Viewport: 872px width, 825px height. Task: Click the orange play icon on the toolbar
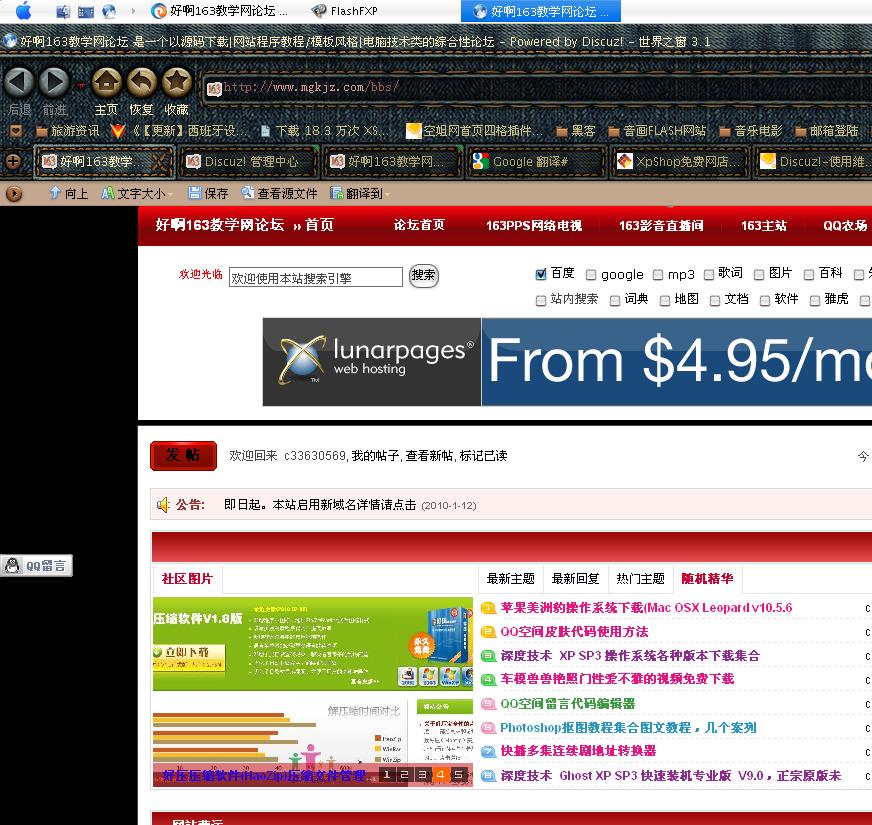(14, 194)
